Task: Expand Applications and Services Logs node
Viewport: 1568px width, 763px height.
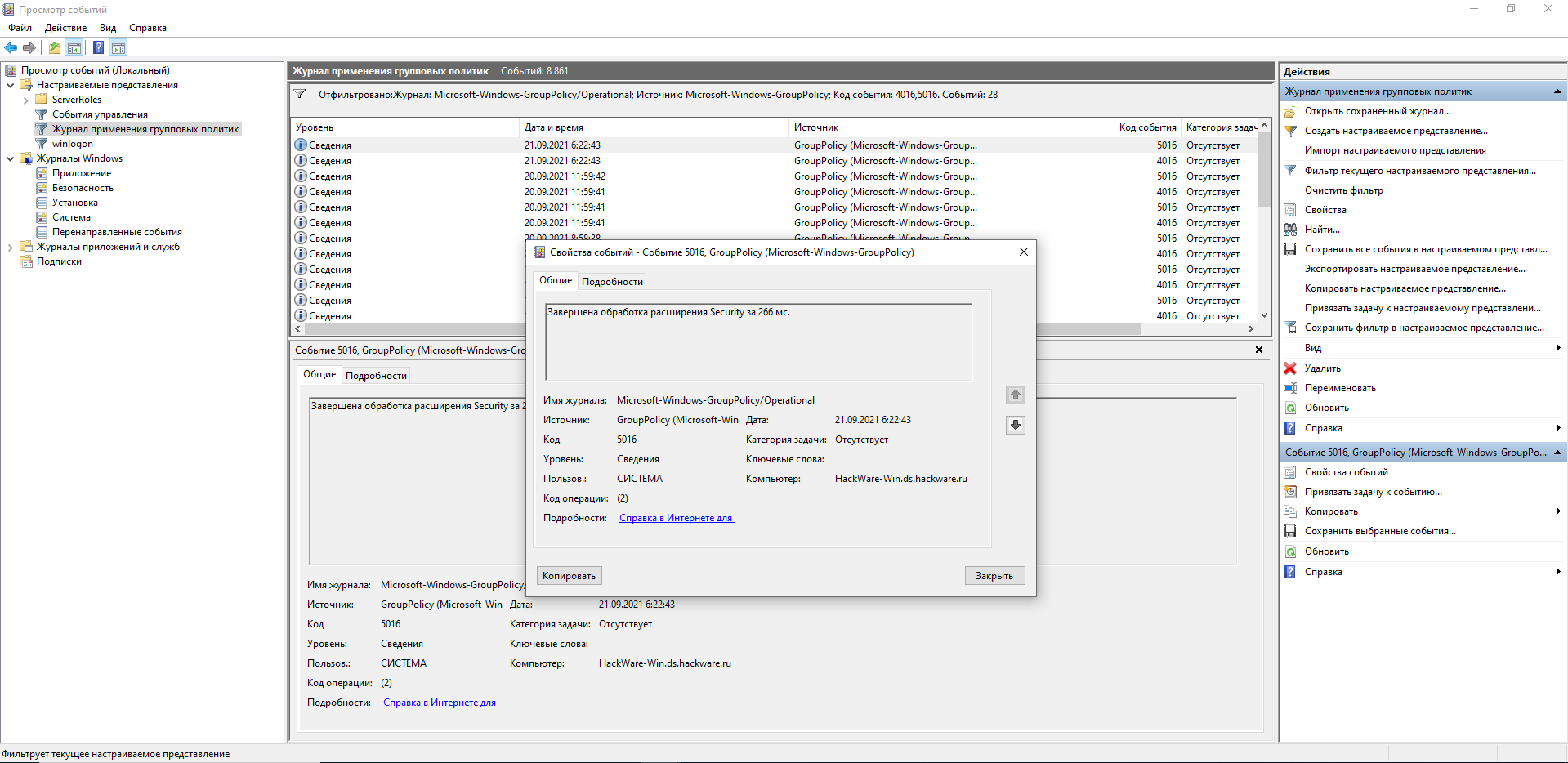Action: 10,247
